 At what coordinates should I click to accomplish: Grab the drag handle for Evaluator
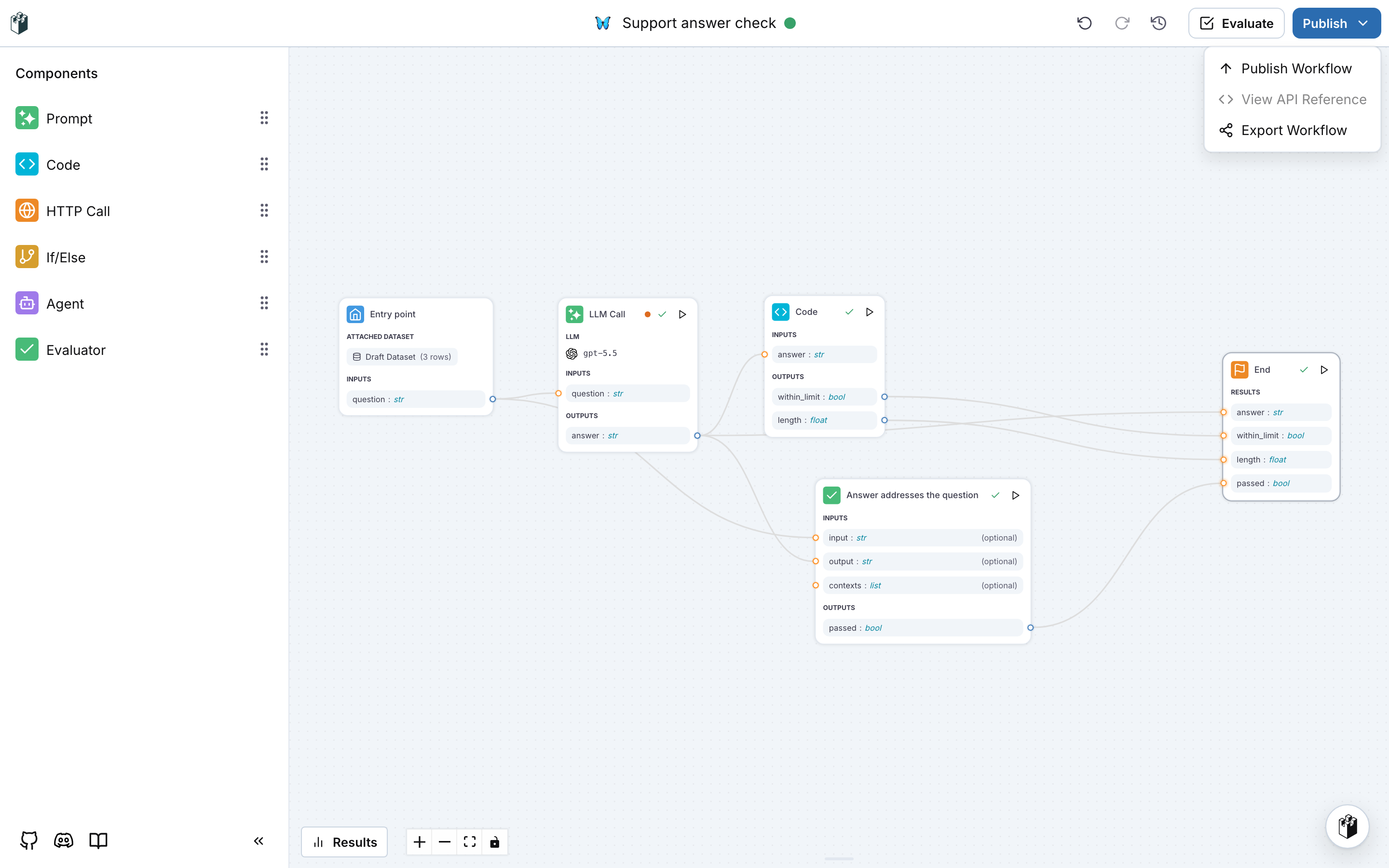coord(264,349)
